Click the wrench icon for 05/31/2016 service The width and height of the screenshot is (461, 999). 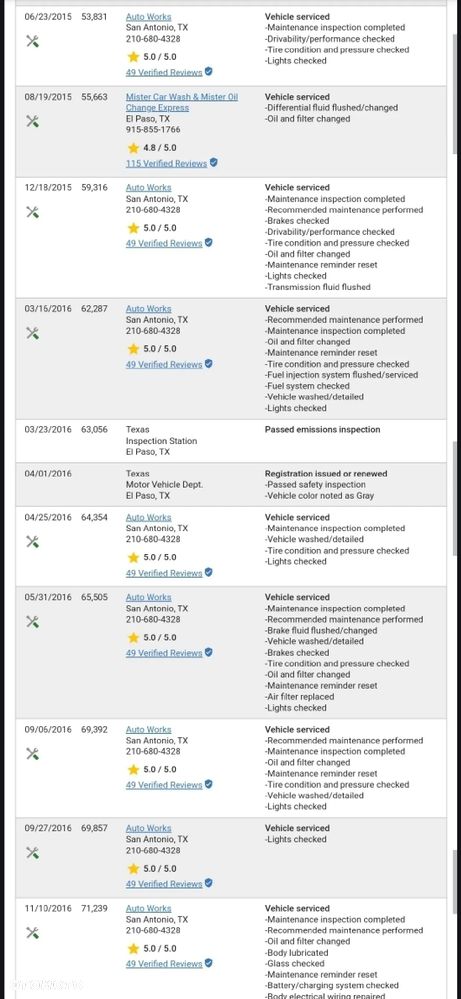click(x=32, y=621)
